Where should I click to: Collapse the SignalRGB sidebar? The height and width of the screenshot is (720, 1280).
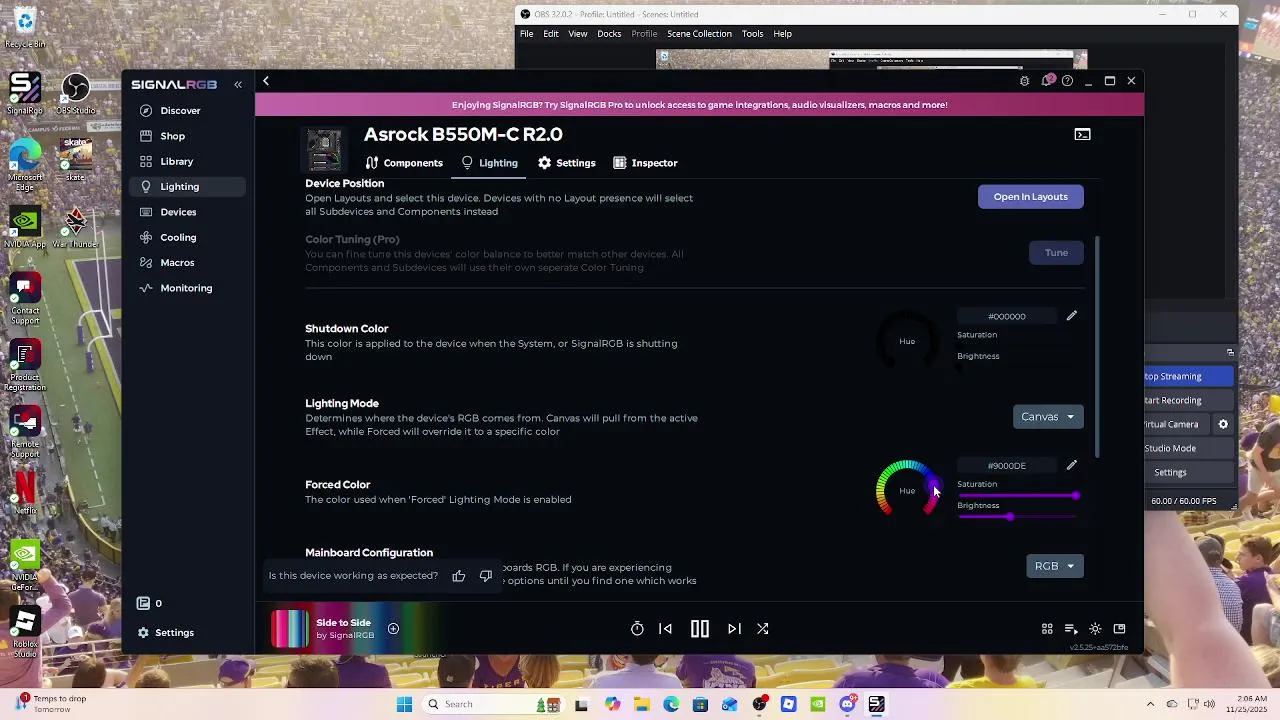pyautogui.click(x=238, y=84)
